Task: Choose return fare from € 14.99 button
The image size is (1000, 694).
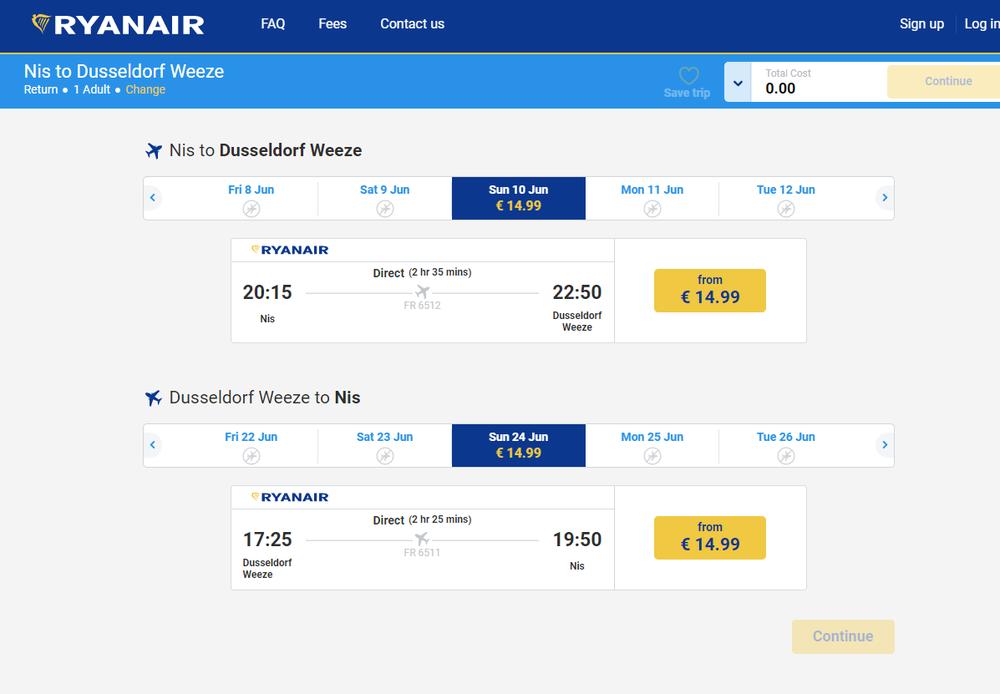Action: click(x=710, y=537)
